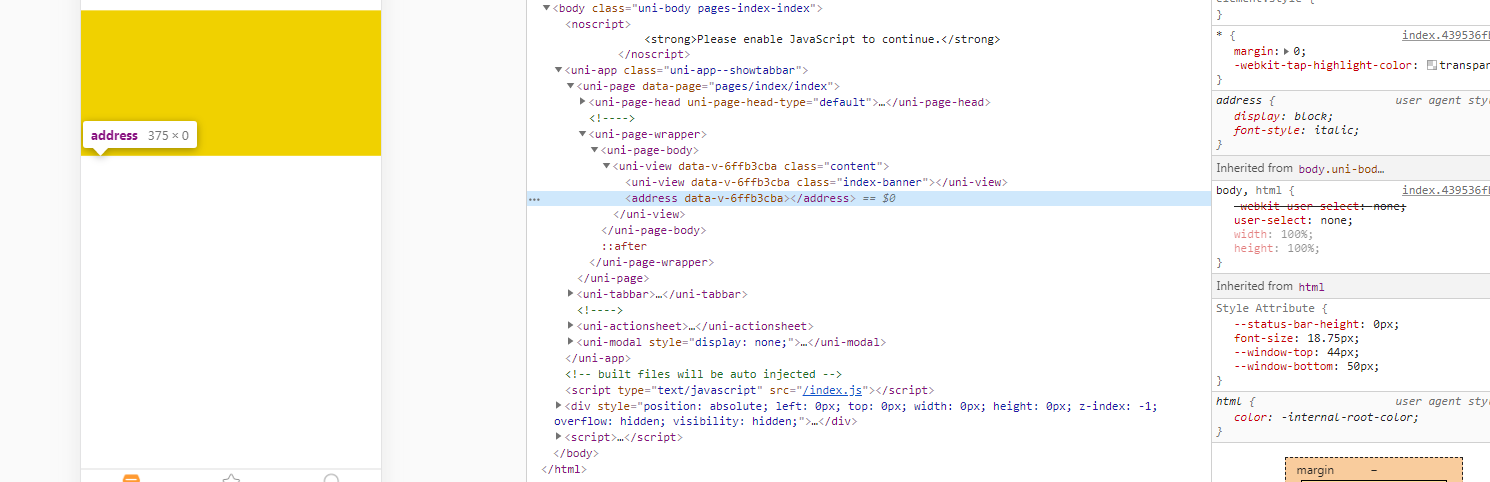The height and width of the screenshot is (482, 1490).
Task: Click the body, html selector text
Action: pyautogui.click(x=1248, y=190)
